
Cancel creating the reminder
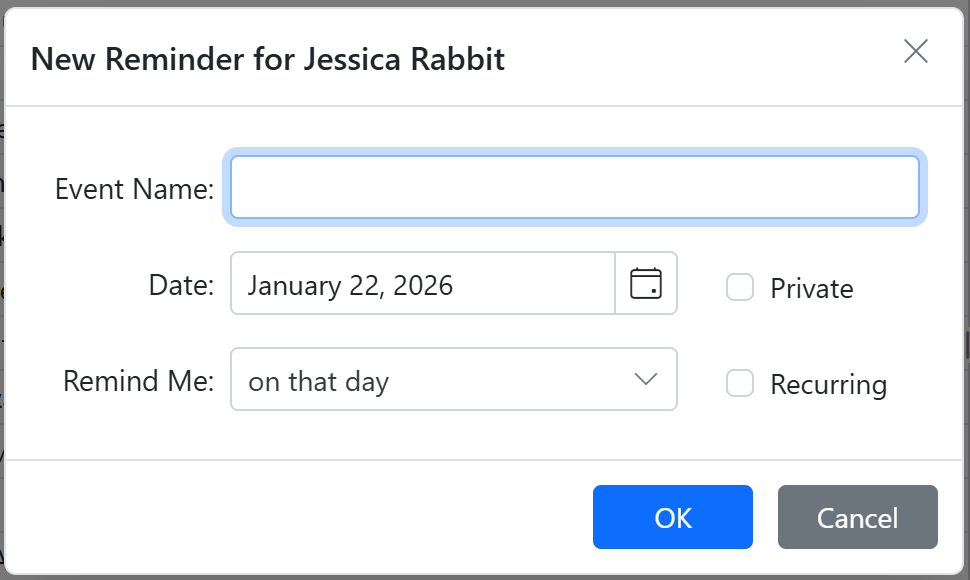[x=857, y=517]
